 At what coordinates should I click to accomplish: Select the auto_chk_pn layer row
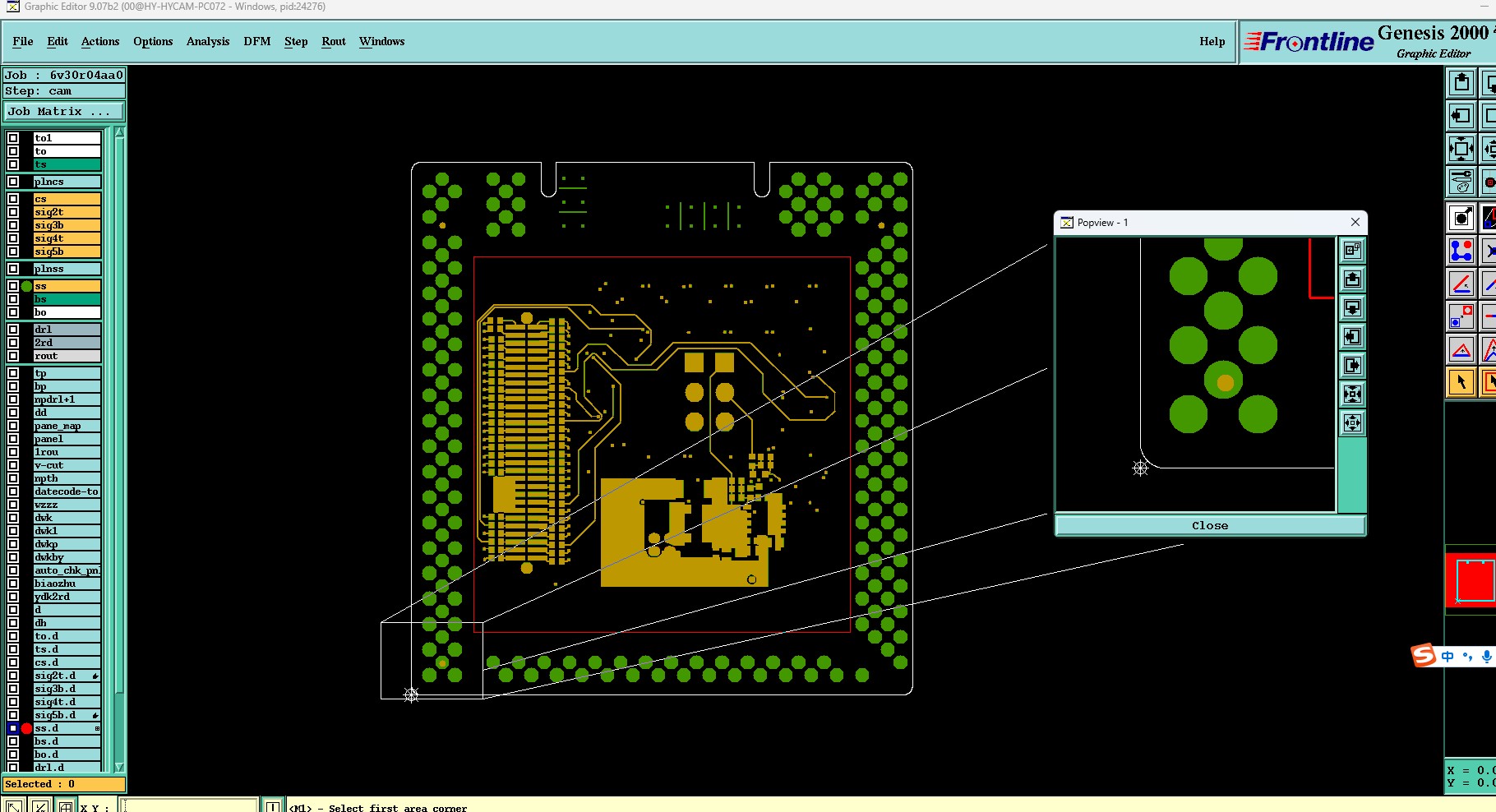click(67, 570)
